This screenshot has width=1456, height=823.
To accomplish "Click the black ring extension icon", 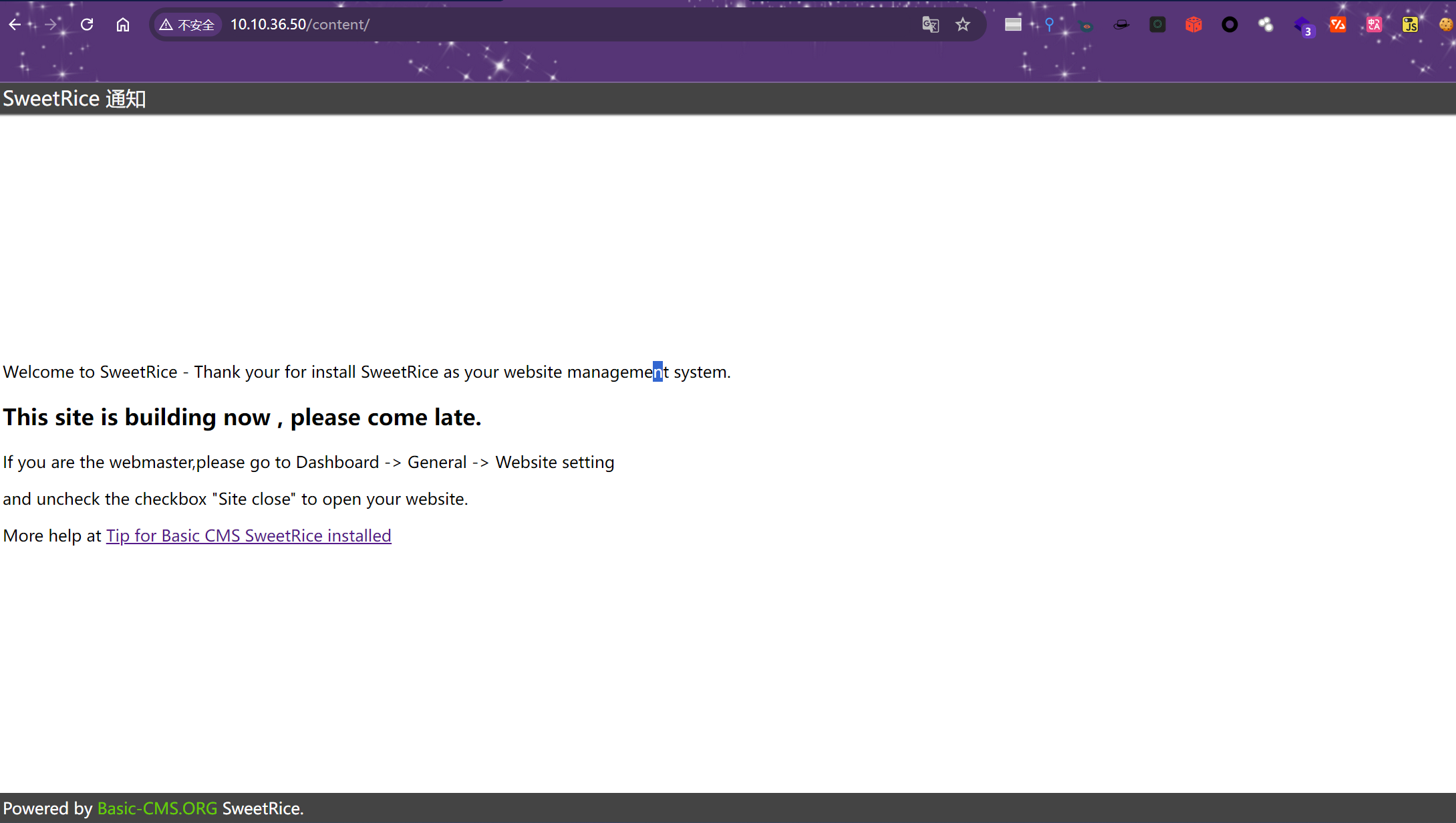I will click(1229, 25).
